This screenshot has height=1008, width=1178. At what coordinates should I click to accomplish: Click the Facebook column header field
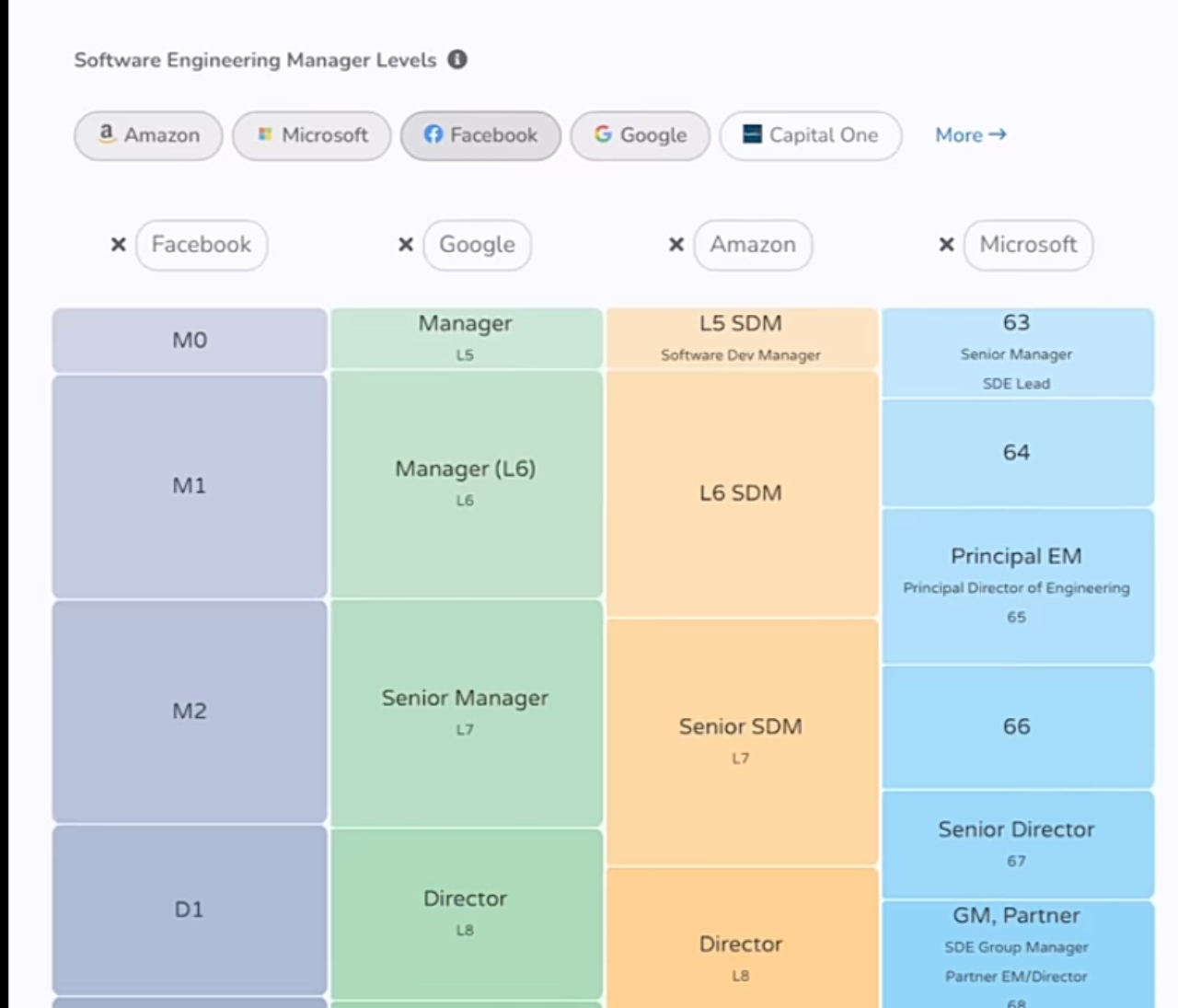[202, 245]
